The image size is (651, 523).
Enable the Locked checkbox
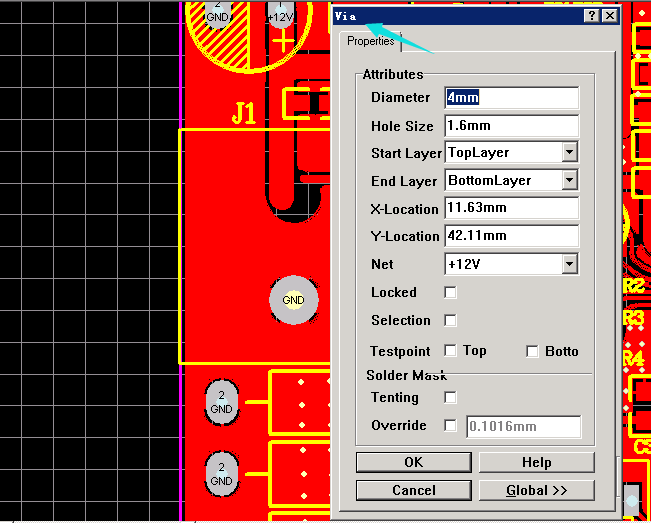click(450, 293)
